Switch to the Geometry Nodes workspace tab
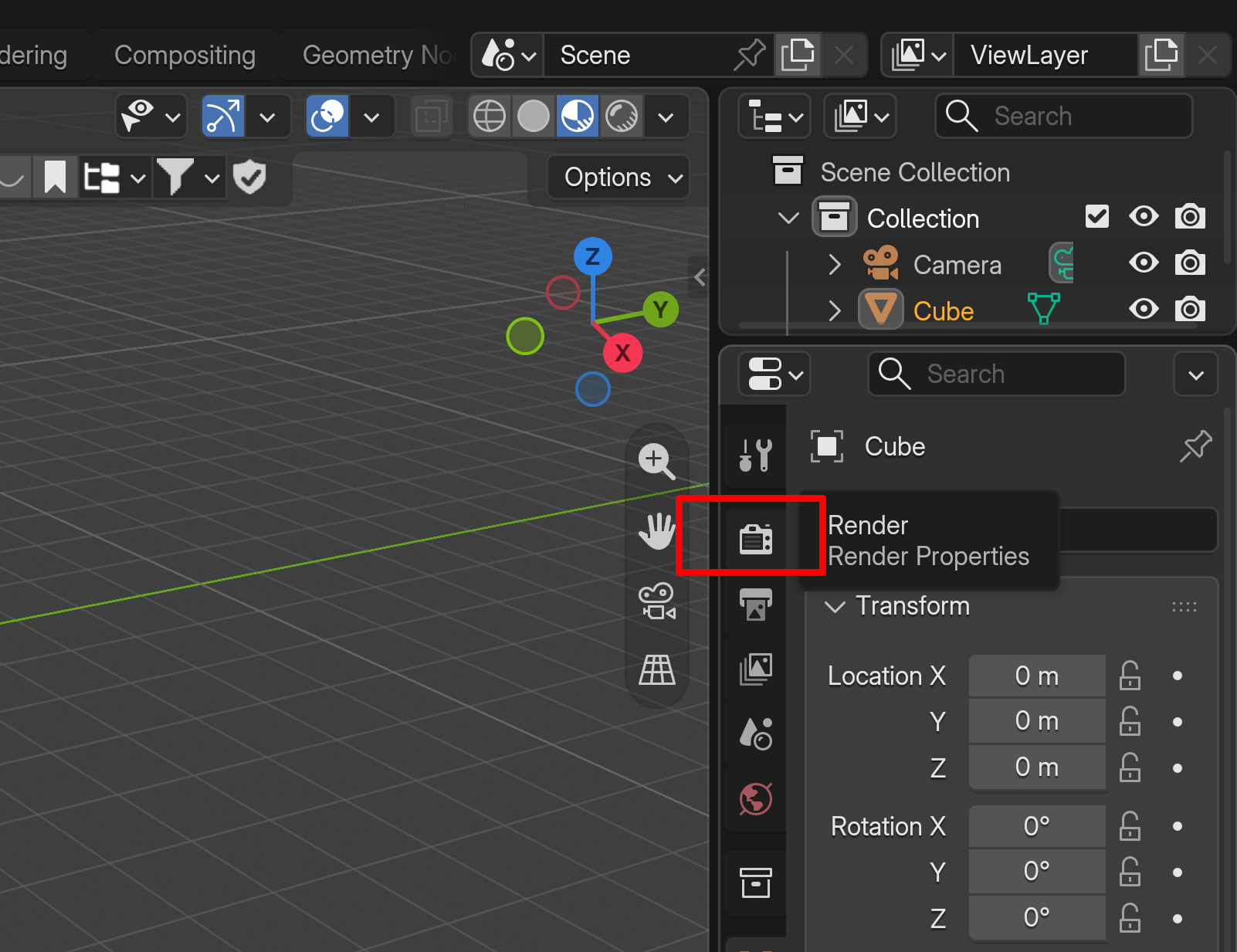 coord(374,55)
